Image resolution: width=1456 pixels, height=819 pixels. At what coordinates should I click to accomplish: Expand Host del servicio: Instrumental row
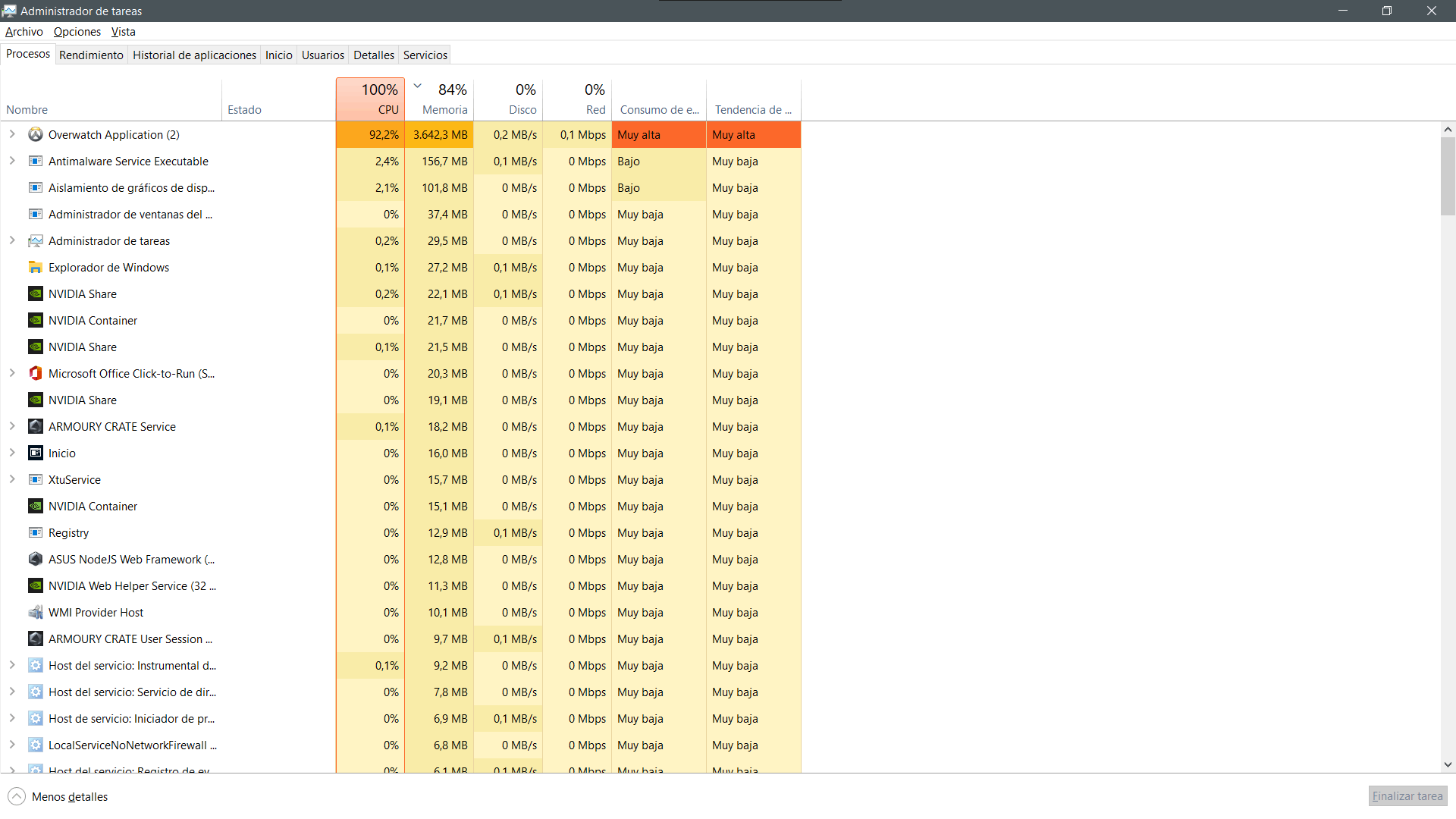coord(12,665)
